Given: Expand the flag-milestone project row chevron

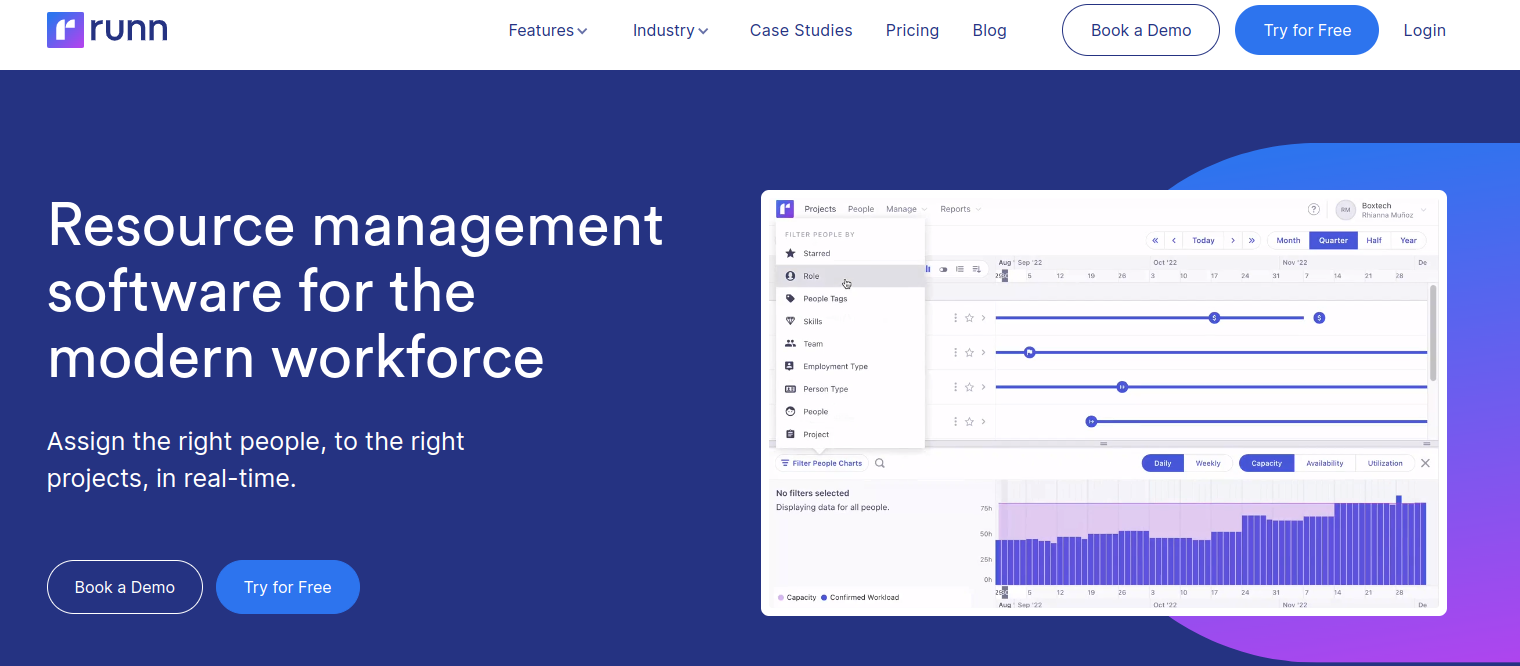Looking at the screenshot, I should pyautogui.click(x=983, y=352).
